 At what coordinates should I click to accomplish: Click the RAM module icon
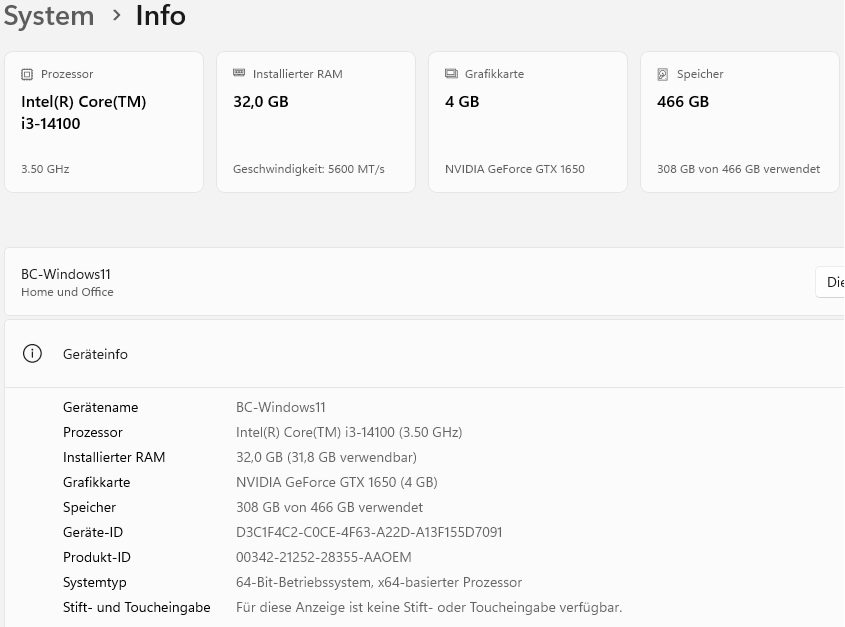coord(239,73)
